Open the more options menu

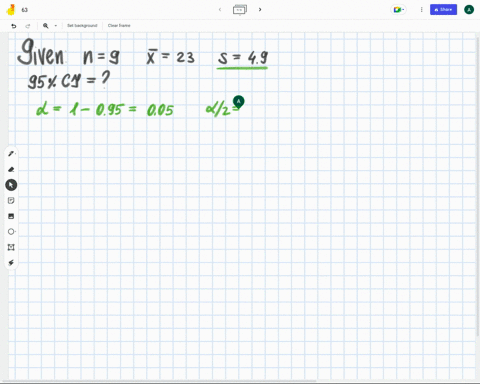[421, 10]
